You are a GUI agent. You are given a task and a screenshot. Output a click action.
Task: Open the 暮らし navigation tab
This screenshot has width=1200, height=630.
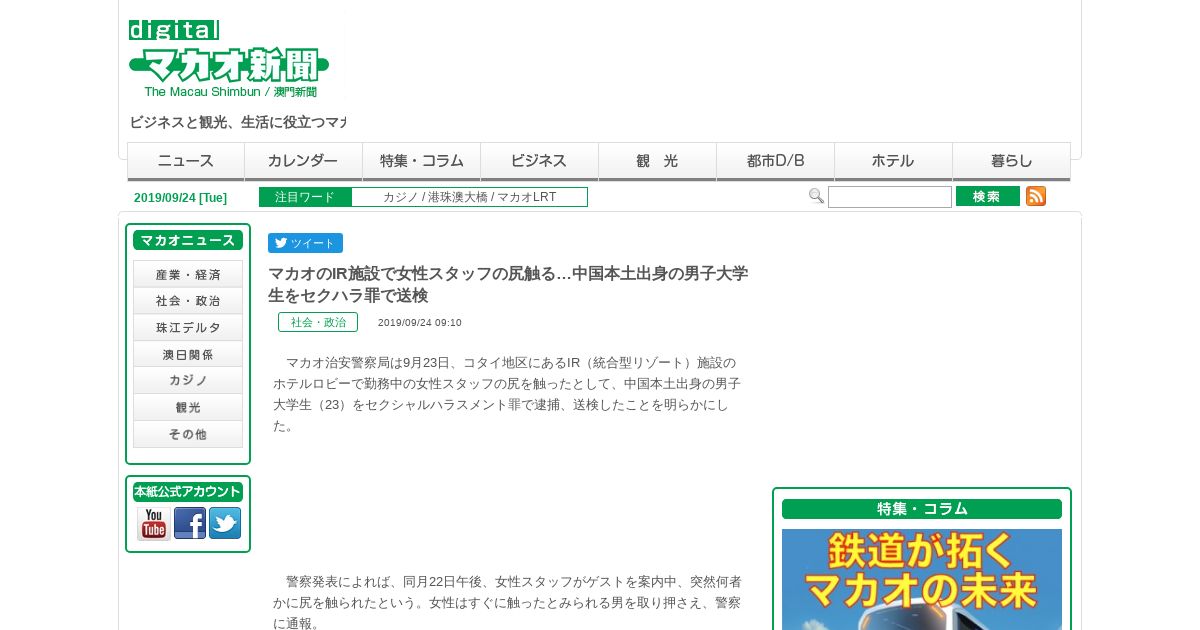(1012, 161)
